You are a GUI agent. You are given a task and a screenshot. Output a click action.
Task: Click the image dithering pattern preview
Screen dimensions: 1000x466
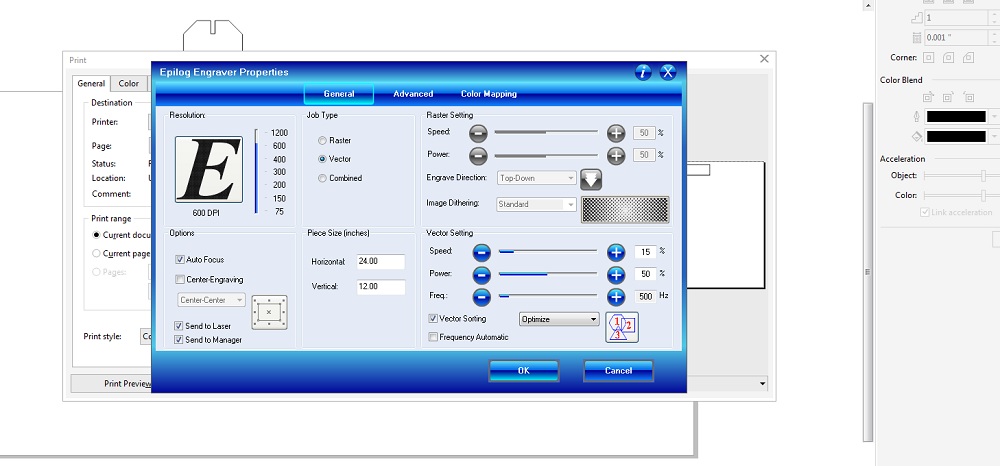coord(625,210)
